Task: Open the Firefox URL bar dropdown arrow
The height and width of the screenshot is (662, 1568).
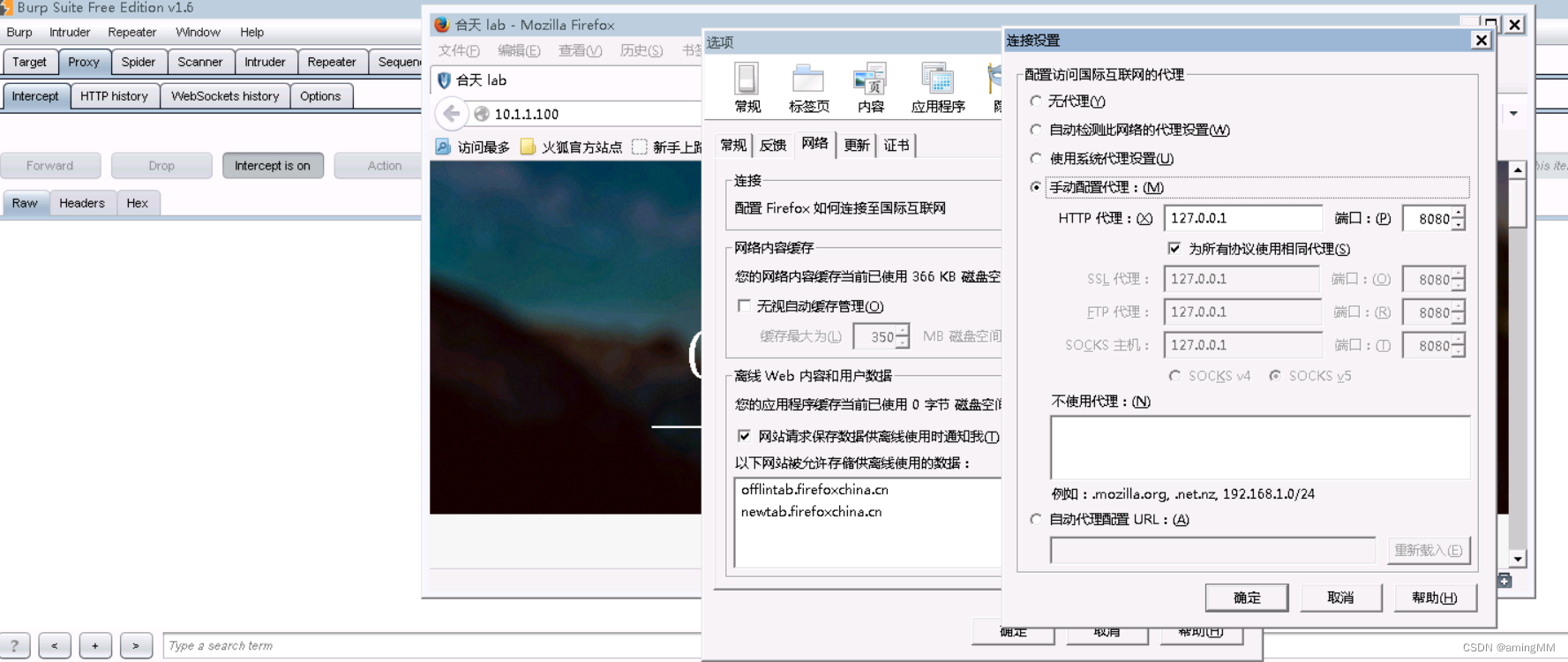Action: click(x=1513, y=114)
